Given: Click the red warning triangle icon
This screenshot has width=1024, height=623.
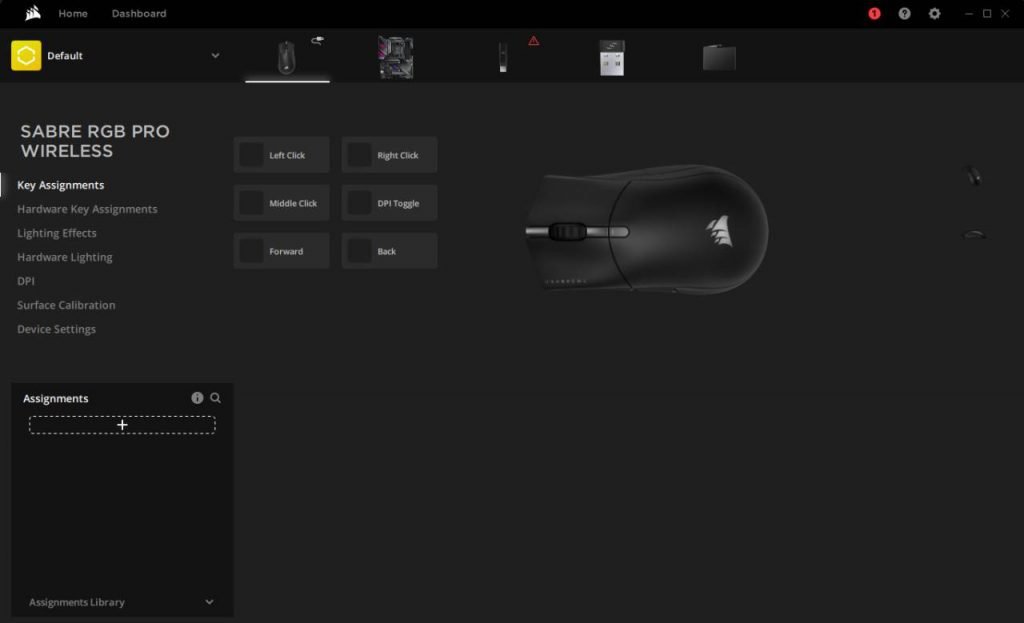Looking at the screenshot, I should (534, 40).
